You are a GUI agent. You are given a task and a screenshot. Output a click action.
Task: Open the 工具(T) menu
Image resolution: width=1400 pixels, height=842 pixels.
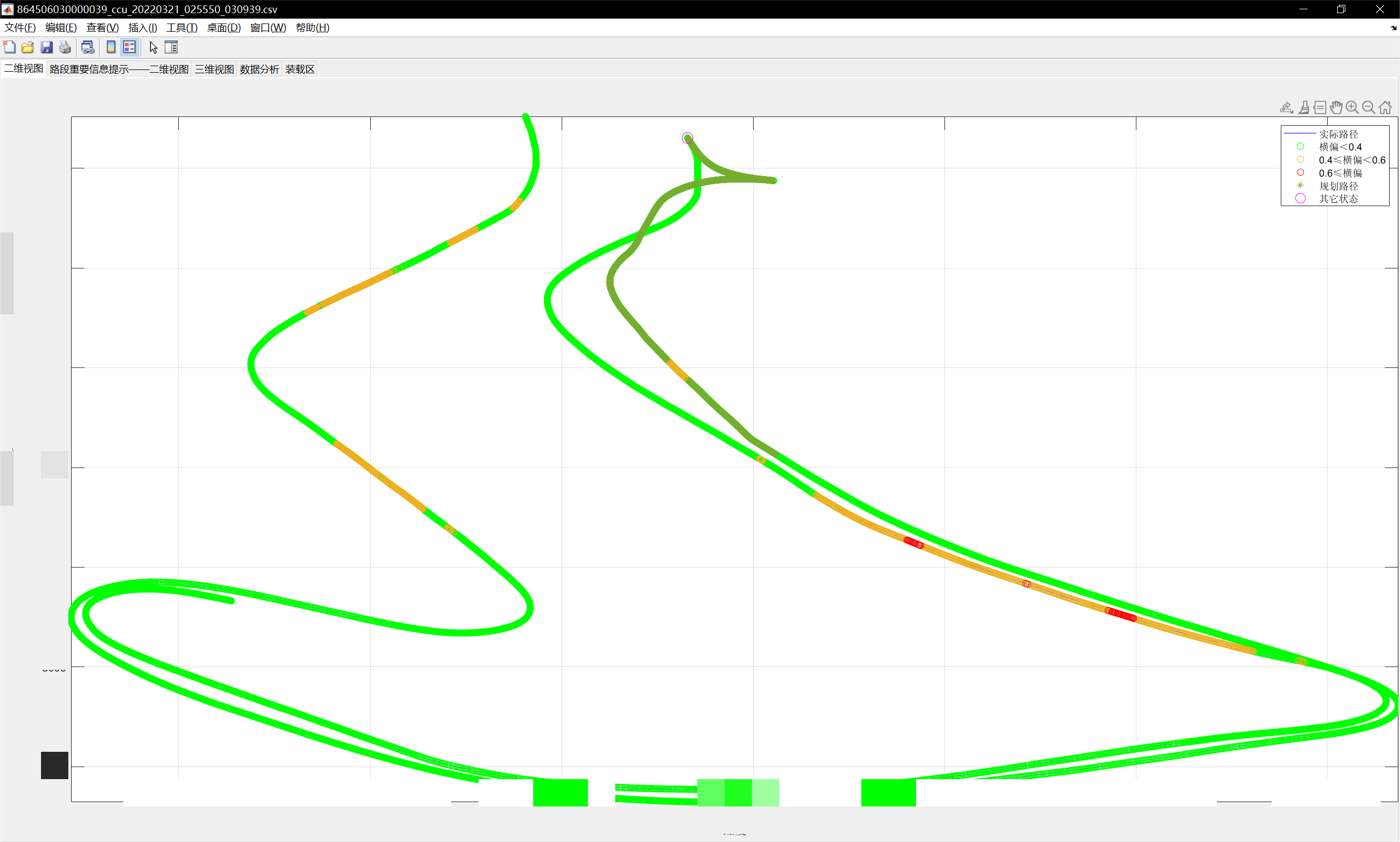pyautogui.click(x=182, y=28)
